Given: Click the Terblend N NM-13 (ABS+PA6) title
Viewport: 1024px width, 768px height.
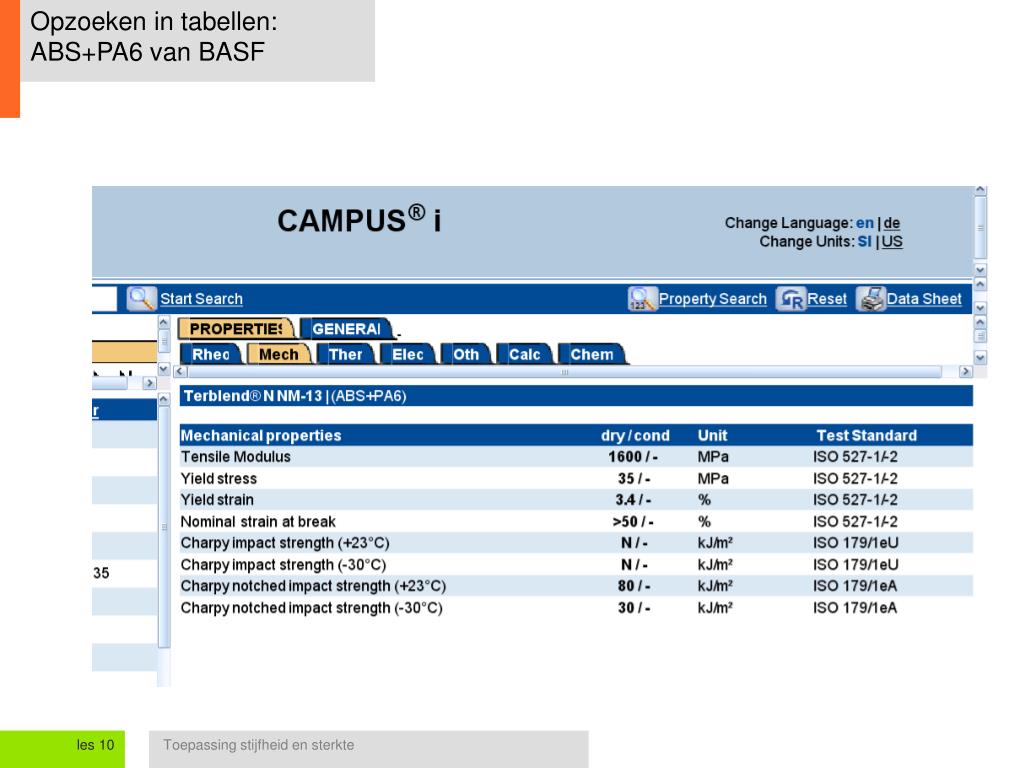Looking at the screenshot, I should [x=295, y=396].
